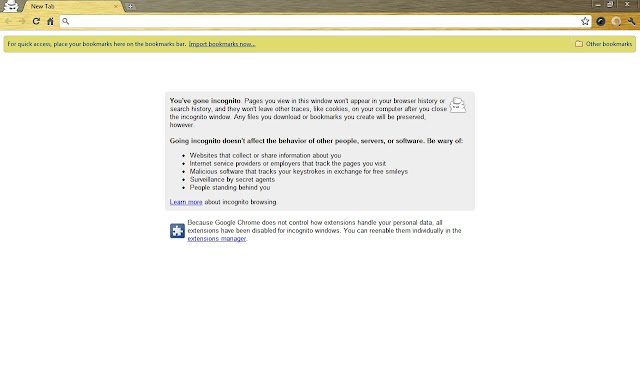Click 'Malicious software that tracks your keystrokes' bullet
The image size is (640, 380).
299,171
